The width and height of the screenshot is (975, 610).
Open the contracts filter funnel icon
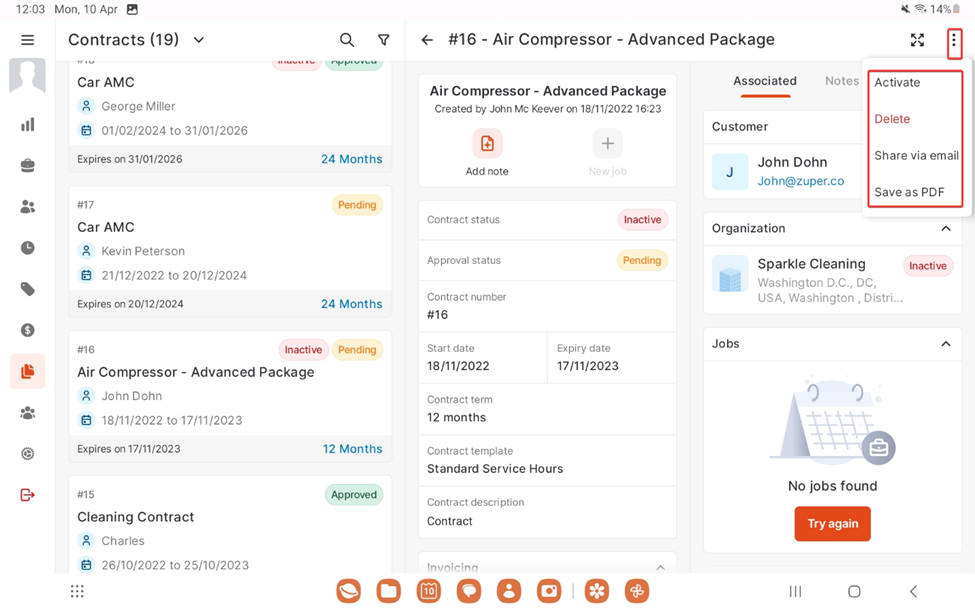pyautogui.click(x=383, y=40)
